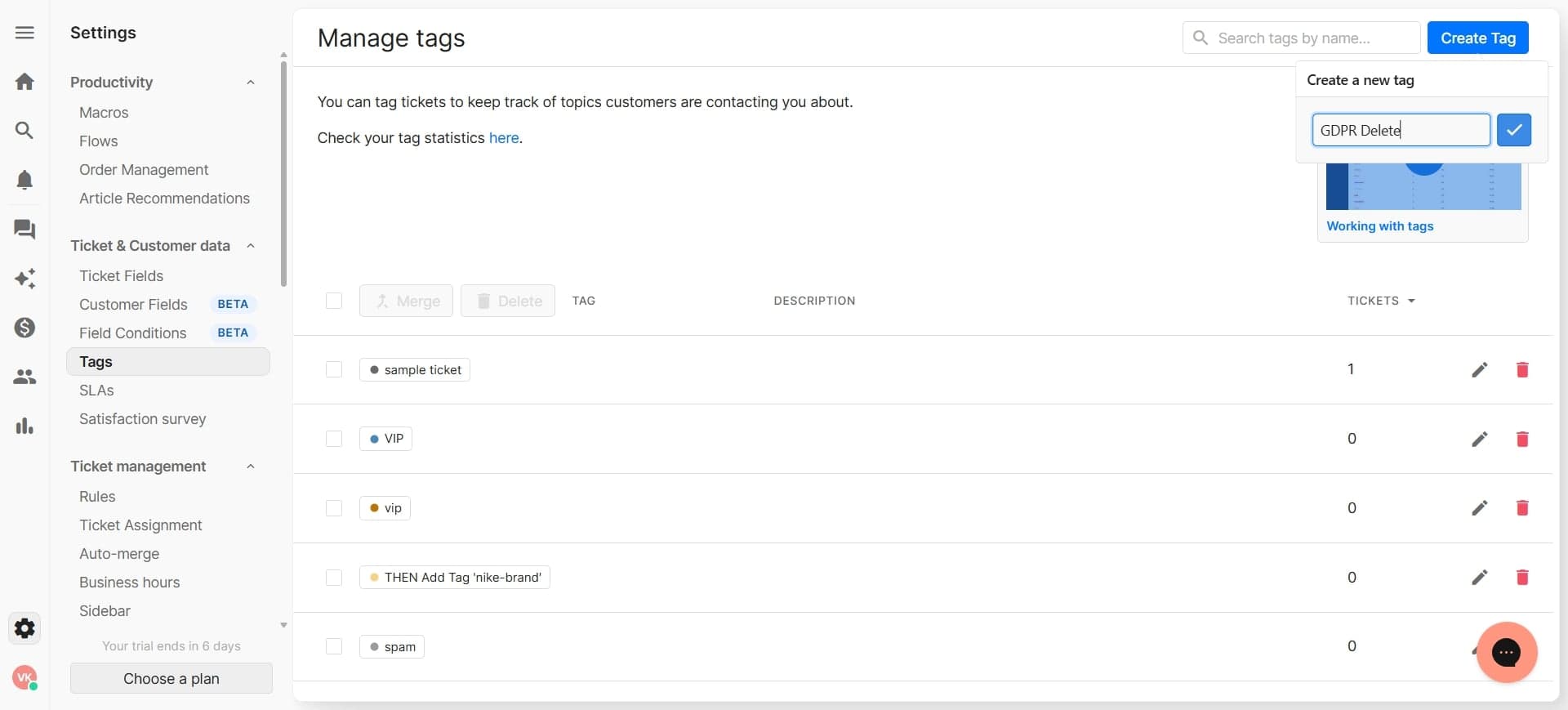Select the uppercase VIP tag checkbox

(x=334, y=439)
